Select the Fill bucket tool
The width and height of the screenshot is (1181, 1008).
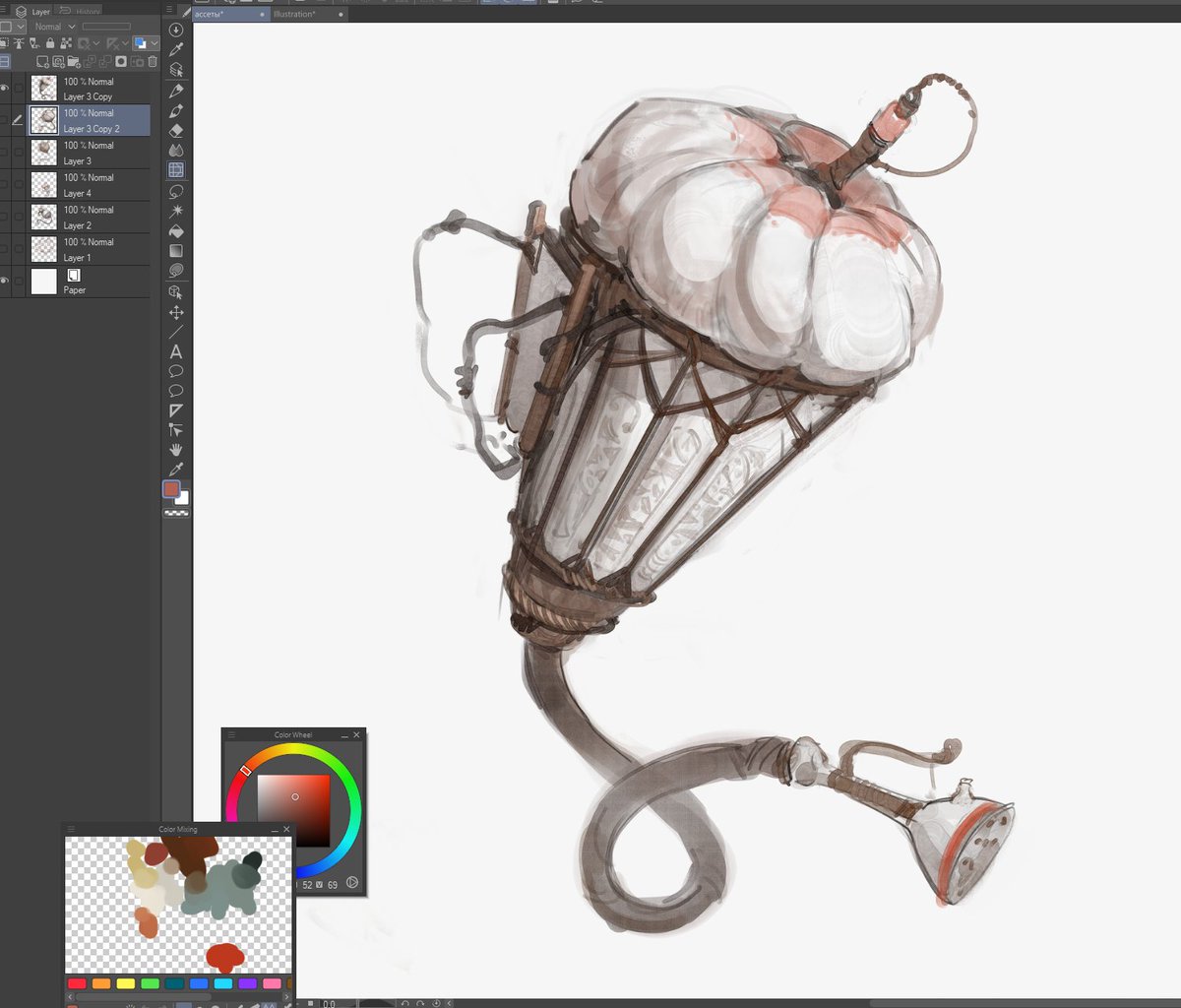[176, 230]
